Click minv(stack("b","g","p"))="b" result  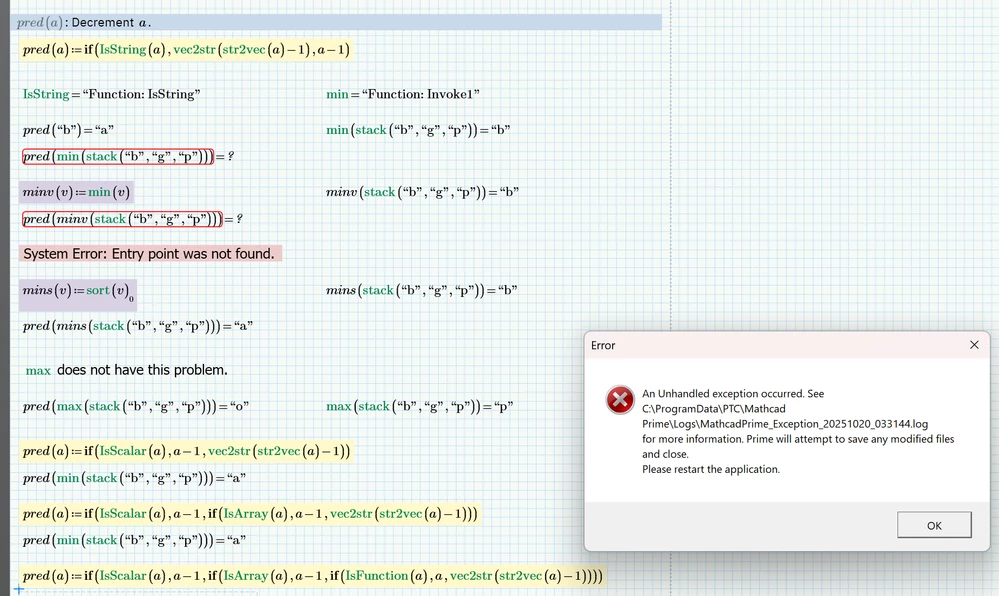(422, 192)
